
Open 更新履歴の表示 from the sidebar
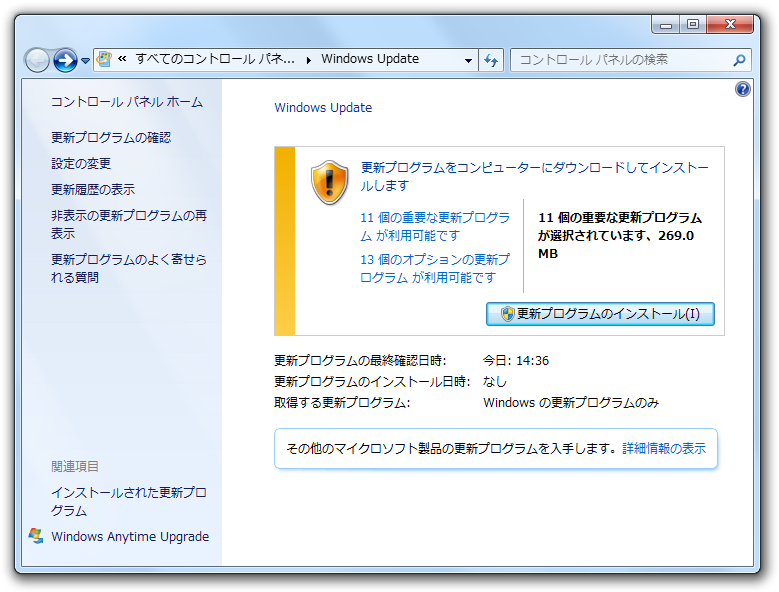coord(93,189)
